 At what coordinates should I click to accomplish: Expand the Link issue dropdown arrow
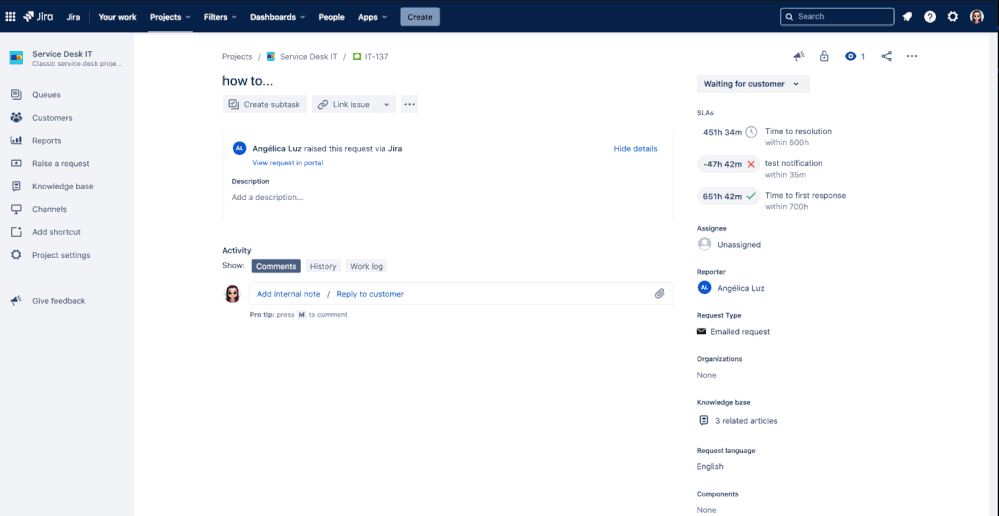coord(386,104)
